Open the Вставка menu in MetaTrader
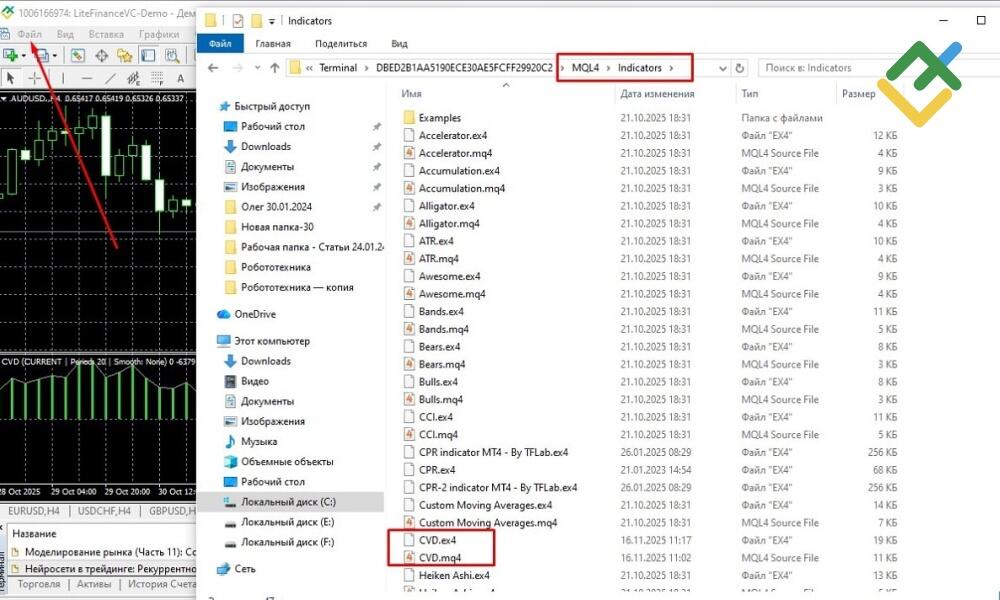Screen dimensions: 1000x600 coord(106,34)
